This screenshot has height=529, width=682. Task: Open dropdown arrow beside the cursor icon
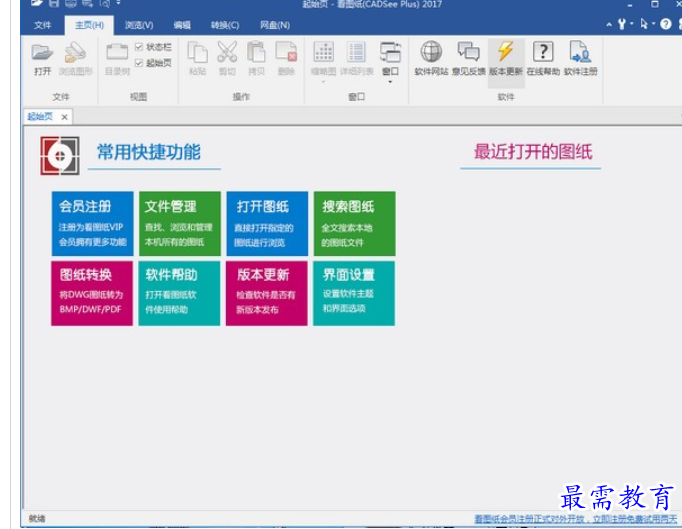653,23
